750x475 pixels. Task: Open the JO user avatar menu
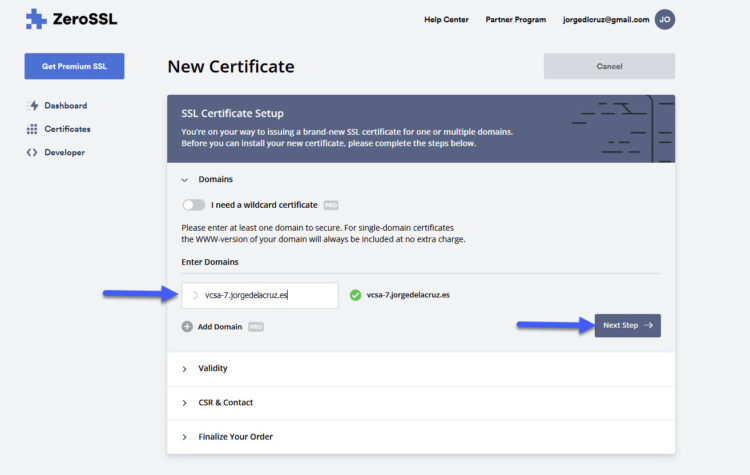tap(665, 20)
